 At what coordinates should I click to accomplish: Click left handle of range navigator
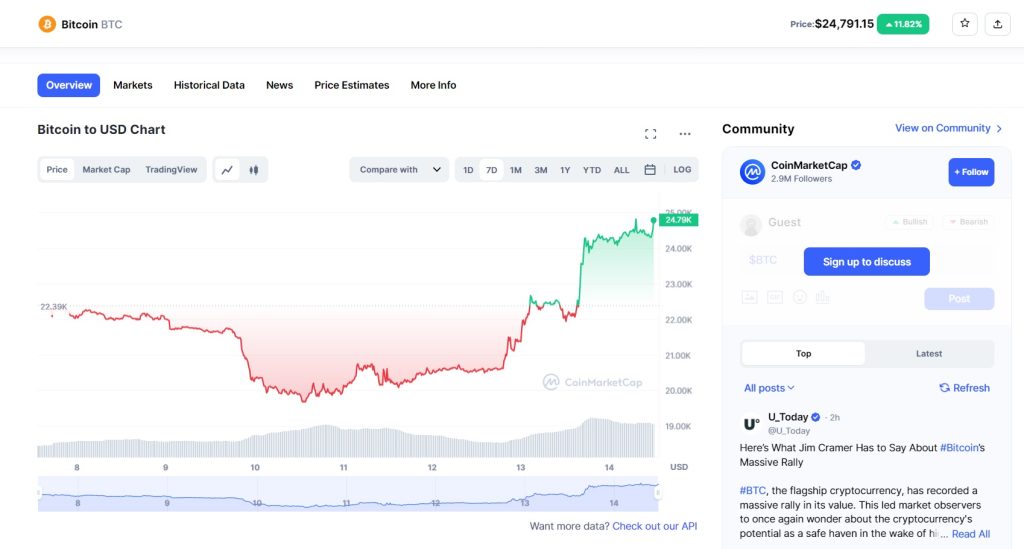click(x=39, y=493)
